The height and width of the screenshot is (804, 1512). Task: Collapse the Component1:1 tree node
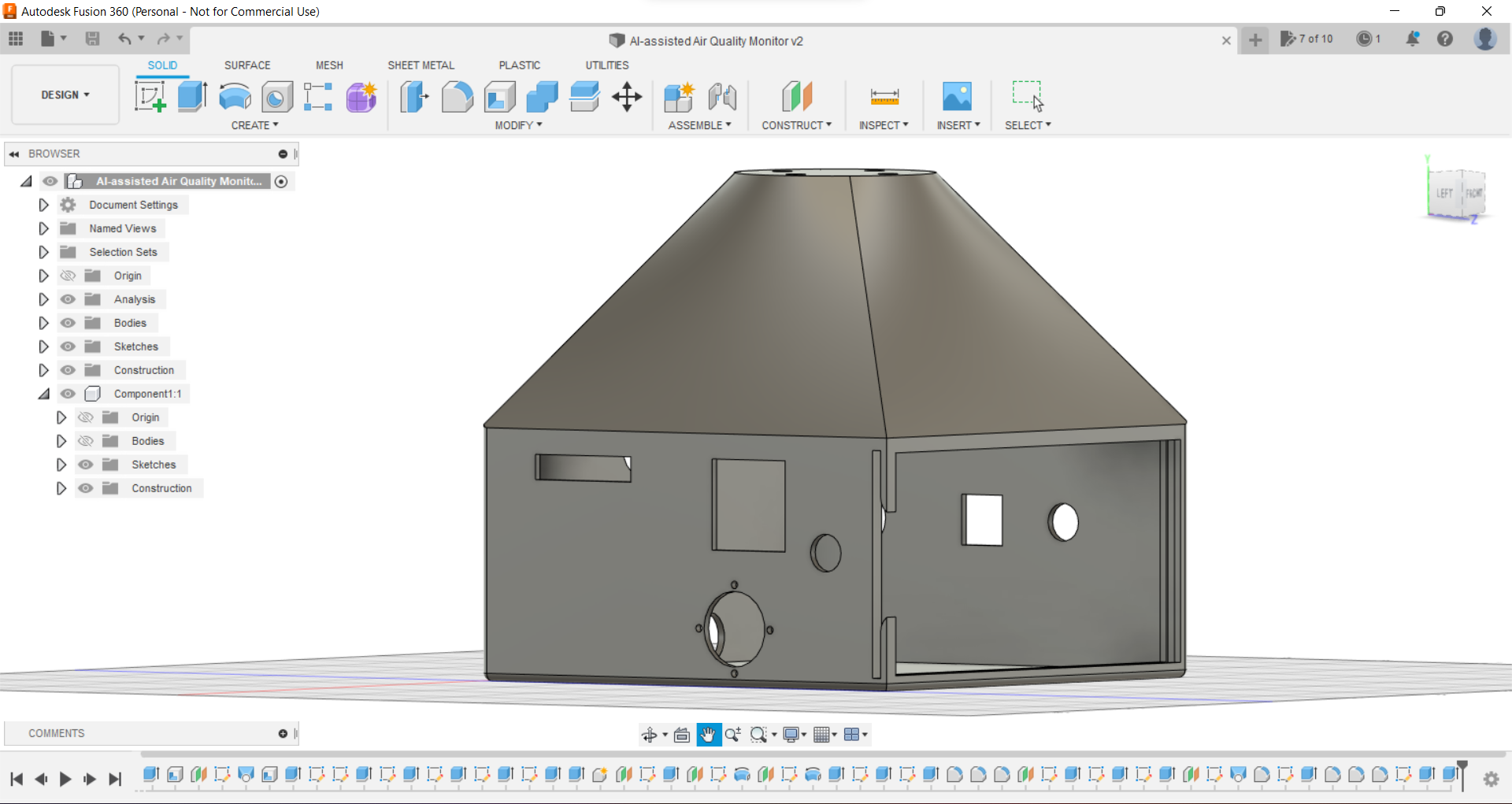[x=44, y=394]
